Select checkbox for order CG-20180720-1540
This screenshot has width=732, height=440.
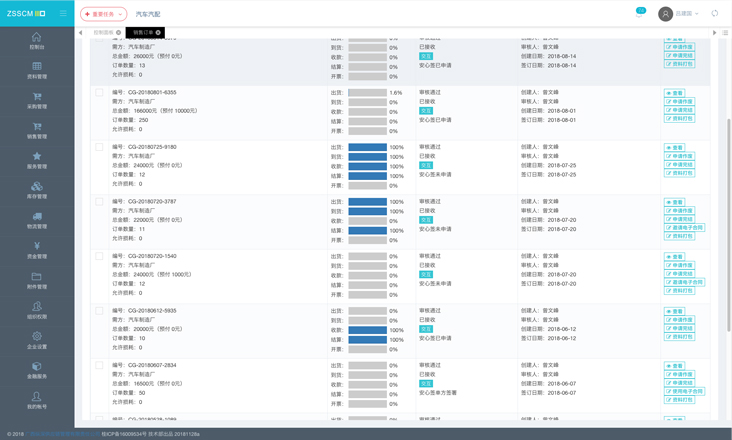coord(99,256)
